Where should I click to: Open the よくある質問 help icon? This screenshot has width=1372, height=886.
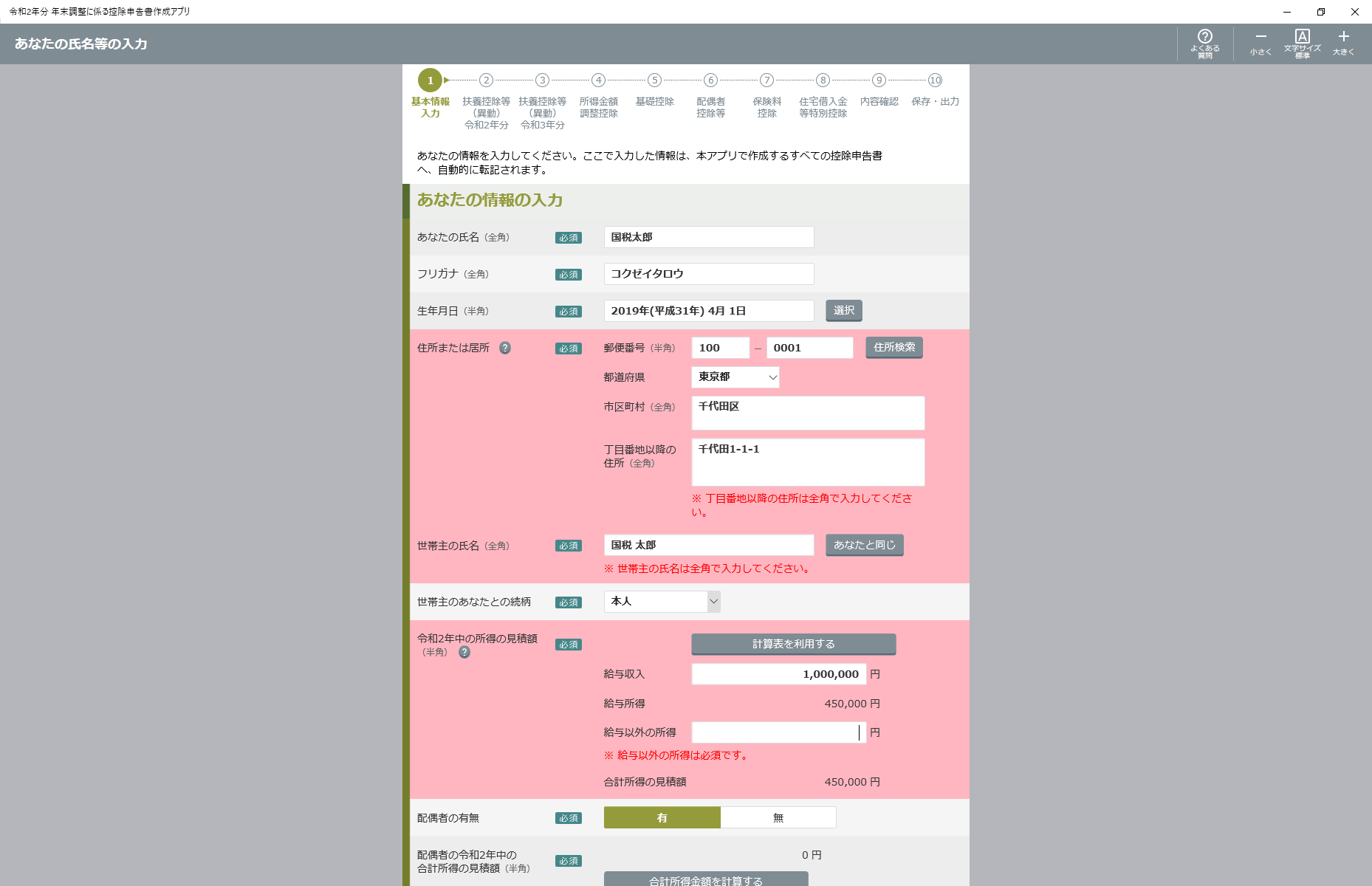point(1204,43)
